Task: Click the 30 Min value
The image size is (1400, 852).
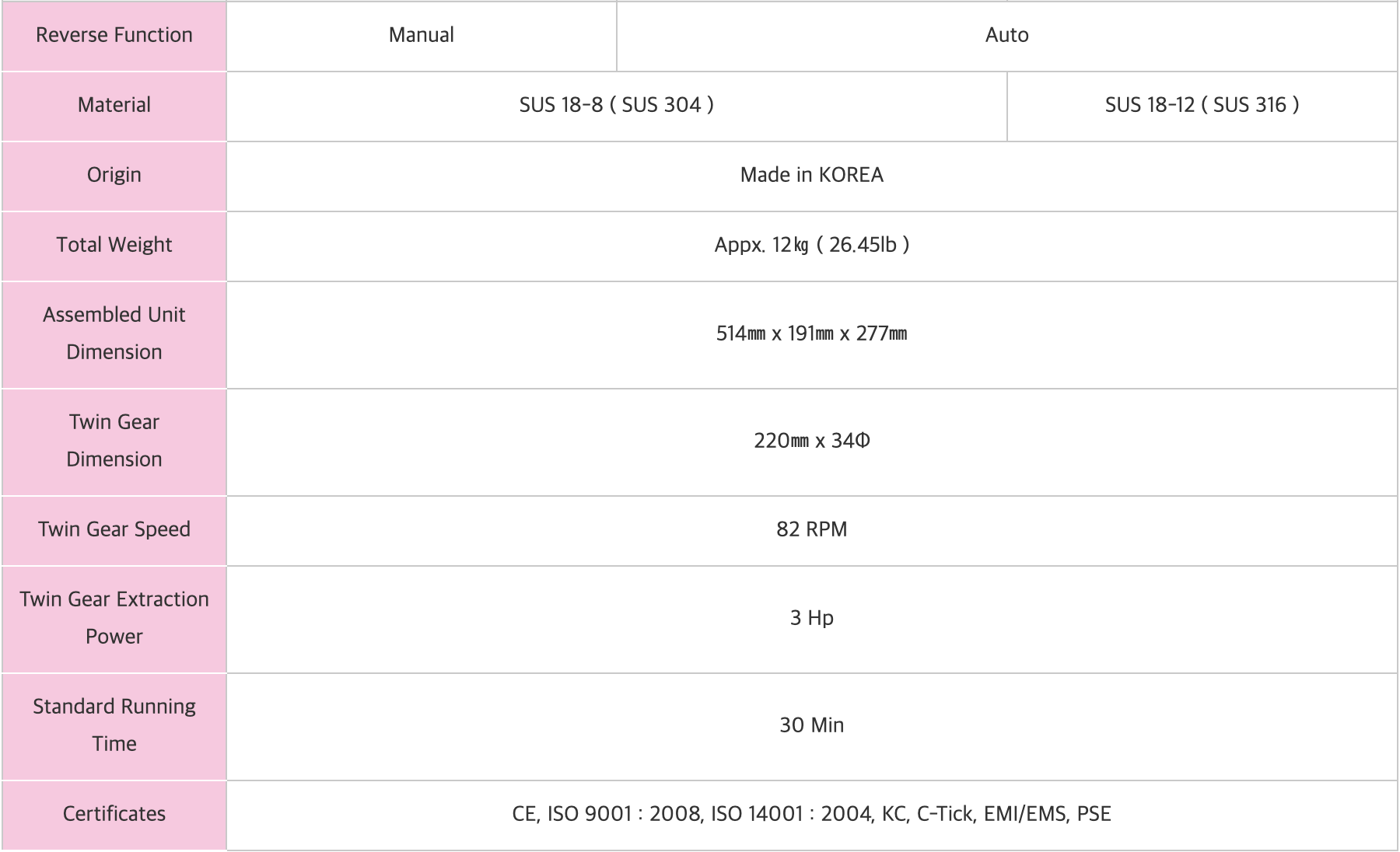Action: [x=811, y=725]
